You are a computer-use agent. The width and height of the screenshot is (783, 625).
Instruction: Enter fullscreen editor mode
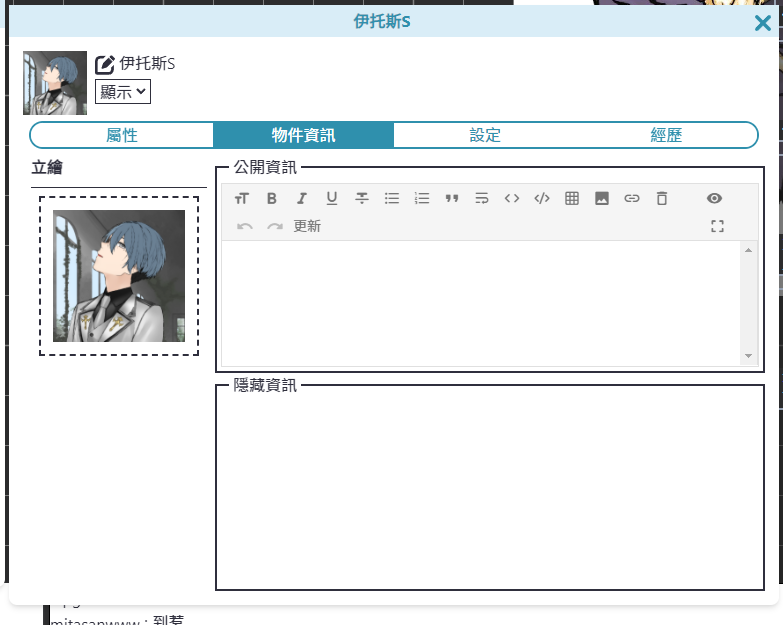point(718,227)
